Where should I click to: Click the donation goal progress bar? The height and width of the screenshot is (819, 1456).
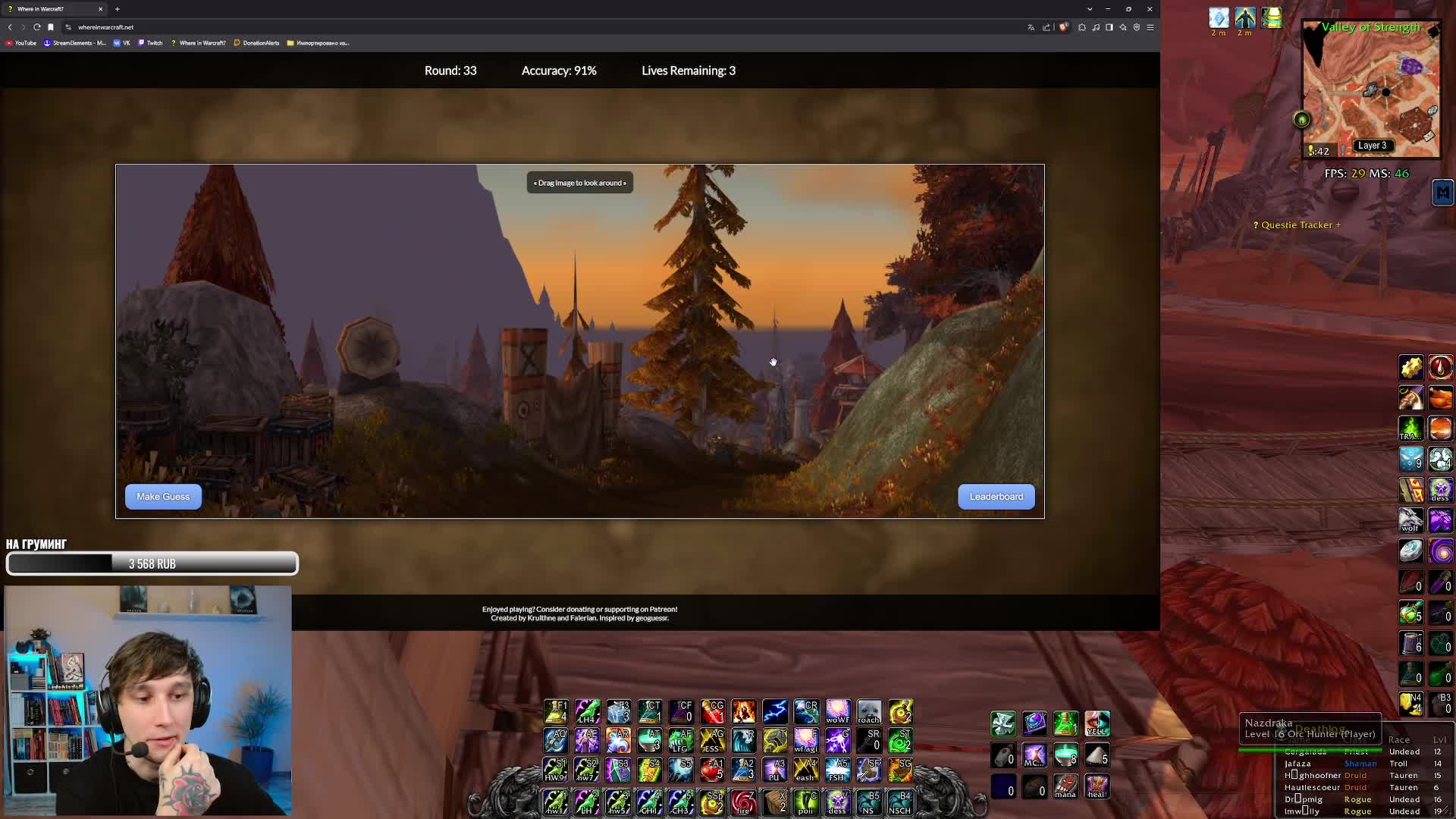pyautogui.click(x=152, y=563)
